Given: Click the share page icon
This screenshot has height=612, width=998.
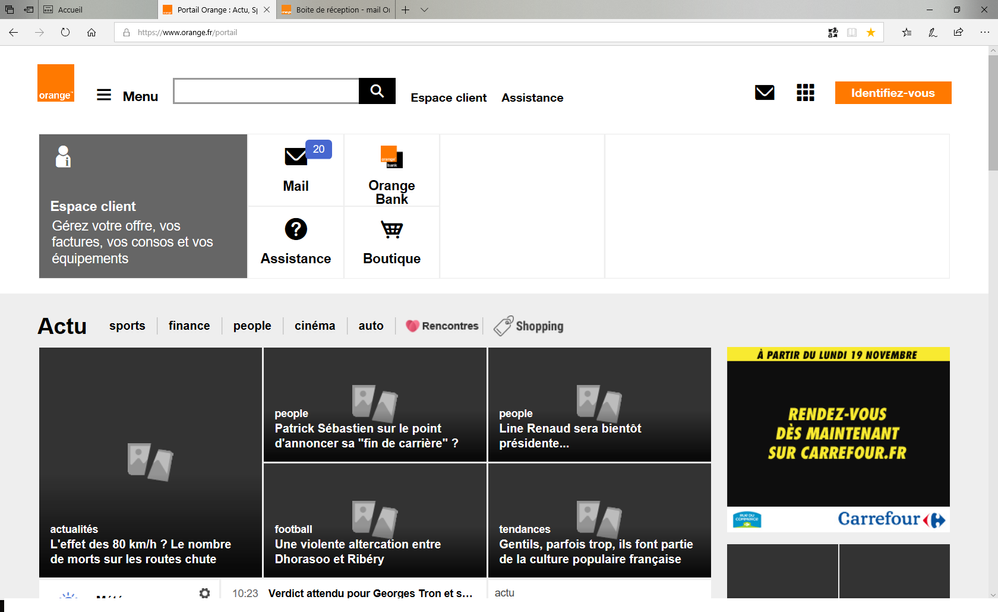Looking at the screenshot, I should pyautogui.click(x=958, y=32).
